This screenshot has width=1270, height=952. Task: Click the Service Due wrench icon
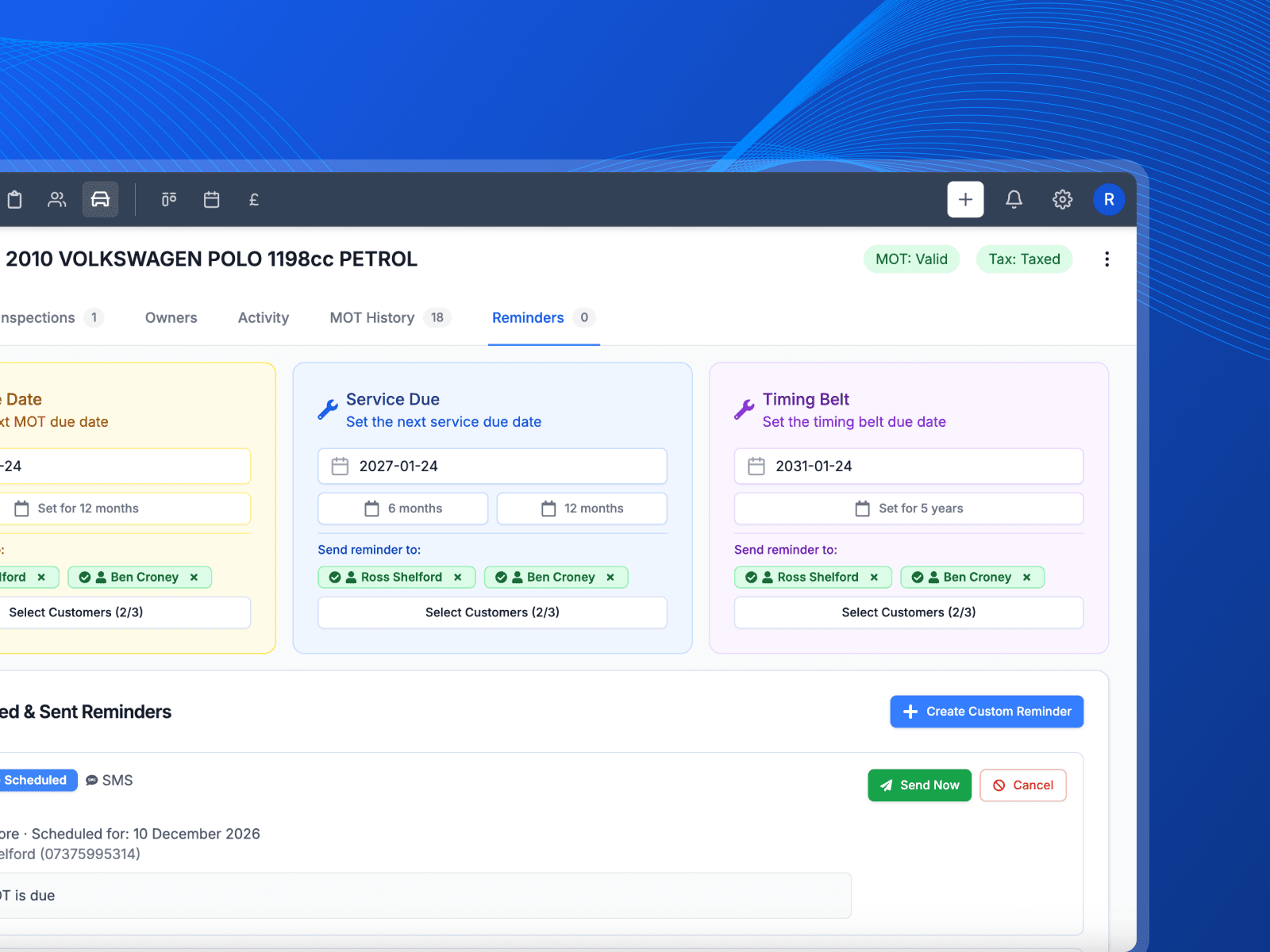click(x=328, y=409)
